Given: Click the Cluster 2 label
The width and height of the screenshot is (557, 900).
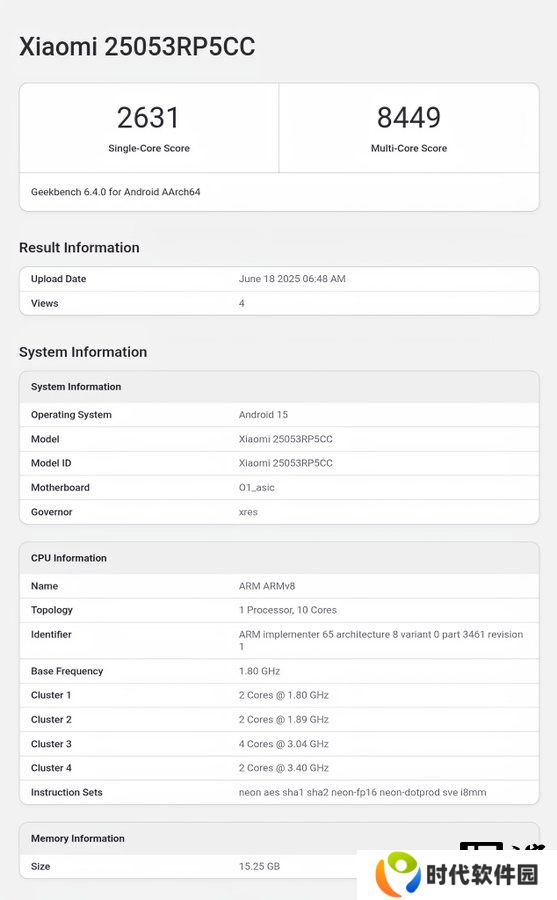Looking at the screenshot, I should click(x=51, y=720).
